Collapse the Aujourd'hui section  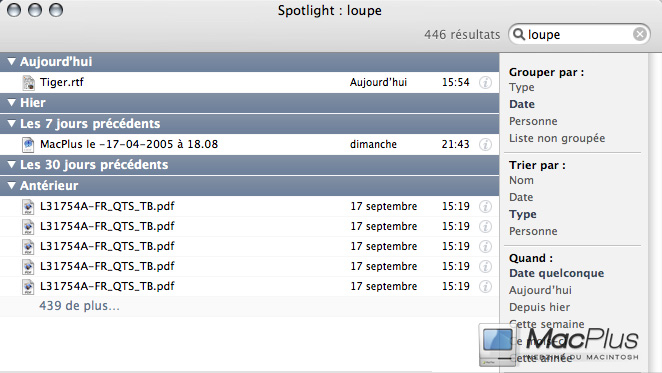pyautogui.click(x=11, y=62)
